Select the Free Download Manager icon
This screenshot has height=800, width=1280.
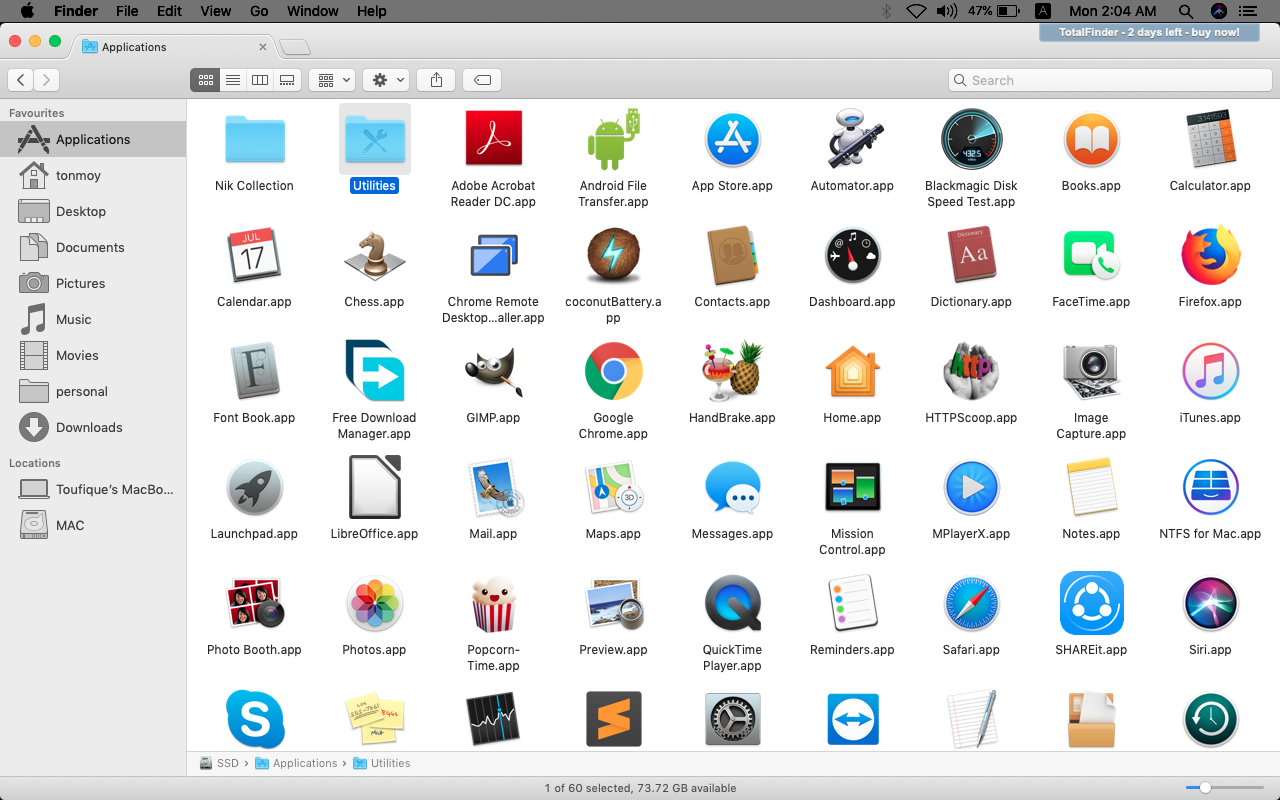(374, 371)
